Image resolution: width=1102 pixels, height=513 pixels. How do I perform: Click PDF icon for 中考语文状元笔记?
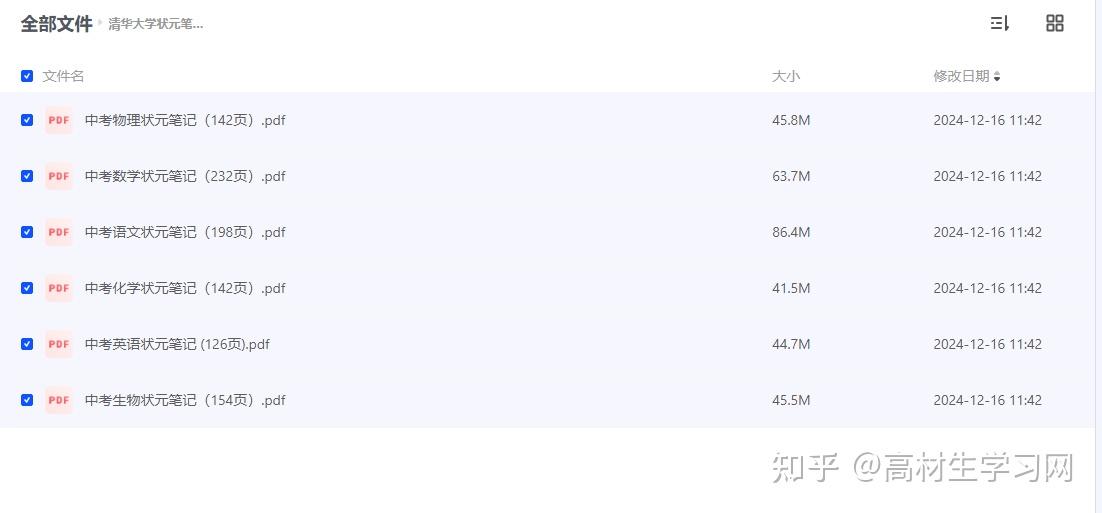coord(59,232)
